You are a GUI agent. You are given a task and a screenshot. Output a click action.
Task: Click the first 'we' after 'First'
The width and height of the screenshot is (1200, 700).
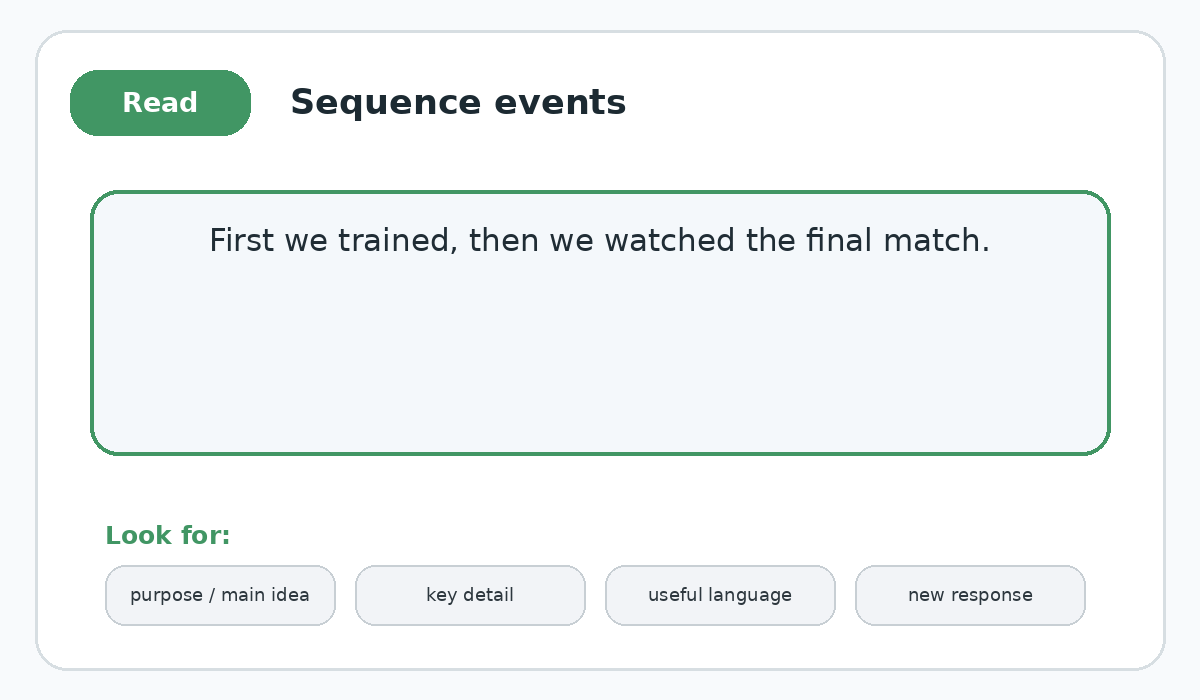click(307, 243)
